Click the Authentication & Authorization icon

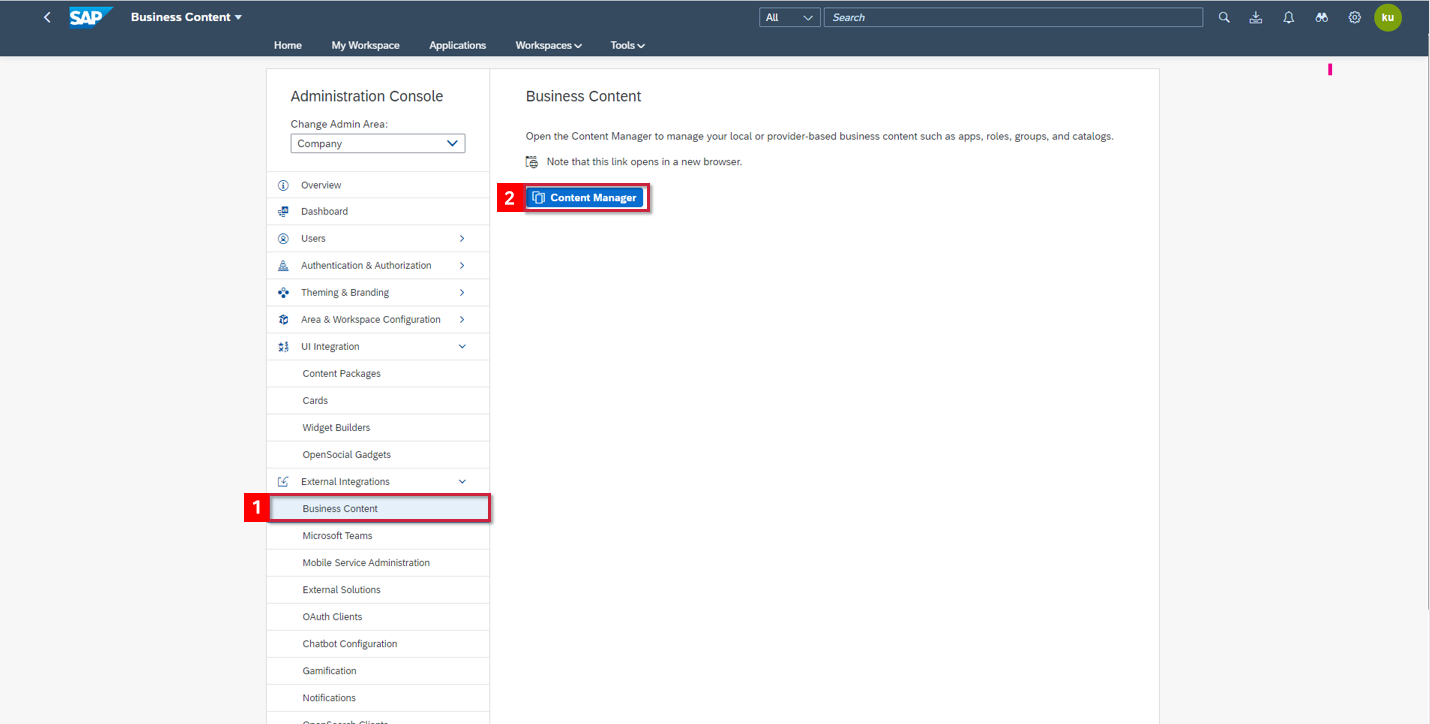click(283, 266)
